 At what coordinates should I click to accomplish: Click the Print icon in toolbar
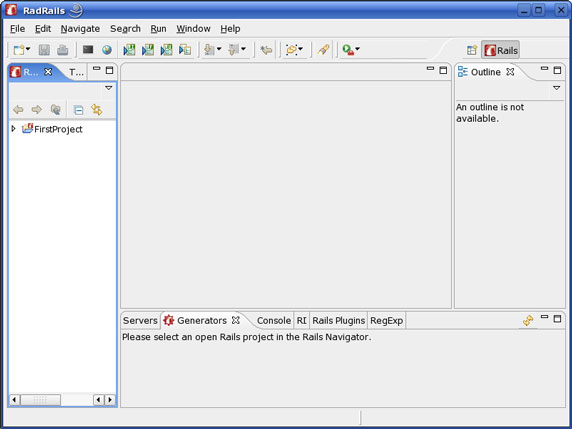click(x=63, y=50)
